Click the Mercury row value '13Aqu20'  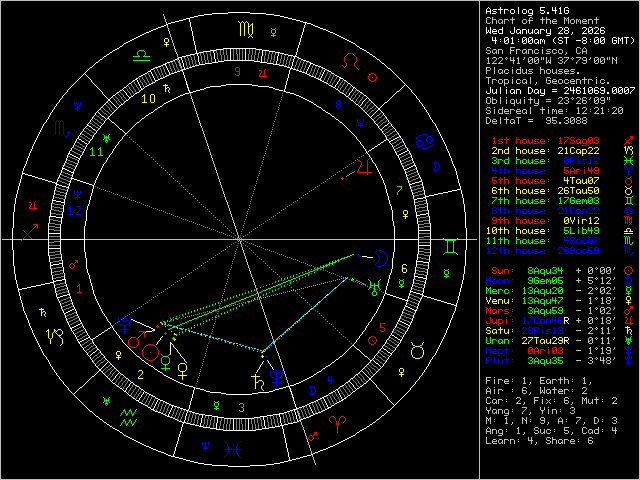542,291
